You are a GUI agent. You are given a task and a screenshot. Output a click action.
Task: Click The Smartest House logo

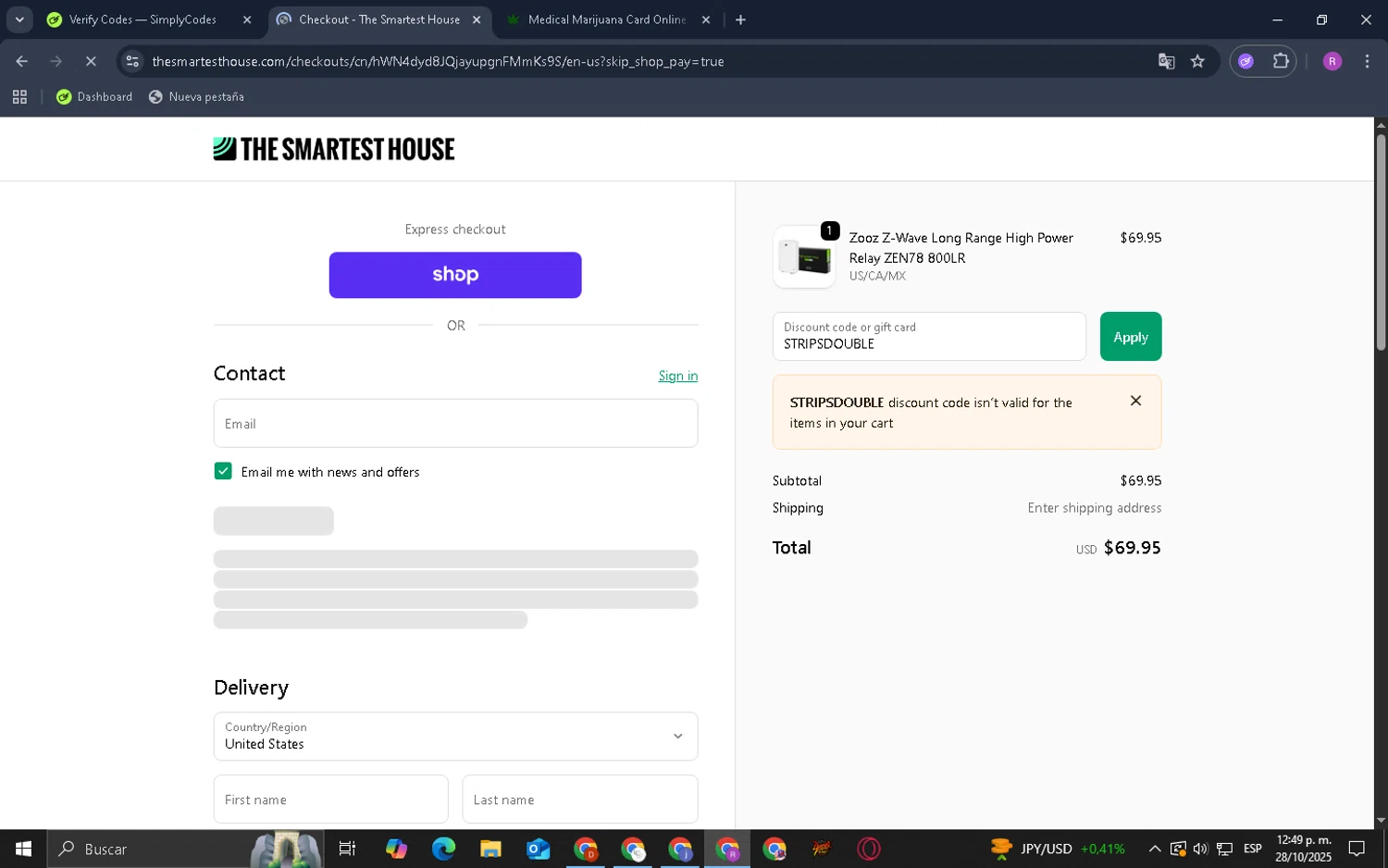point(334,149)
